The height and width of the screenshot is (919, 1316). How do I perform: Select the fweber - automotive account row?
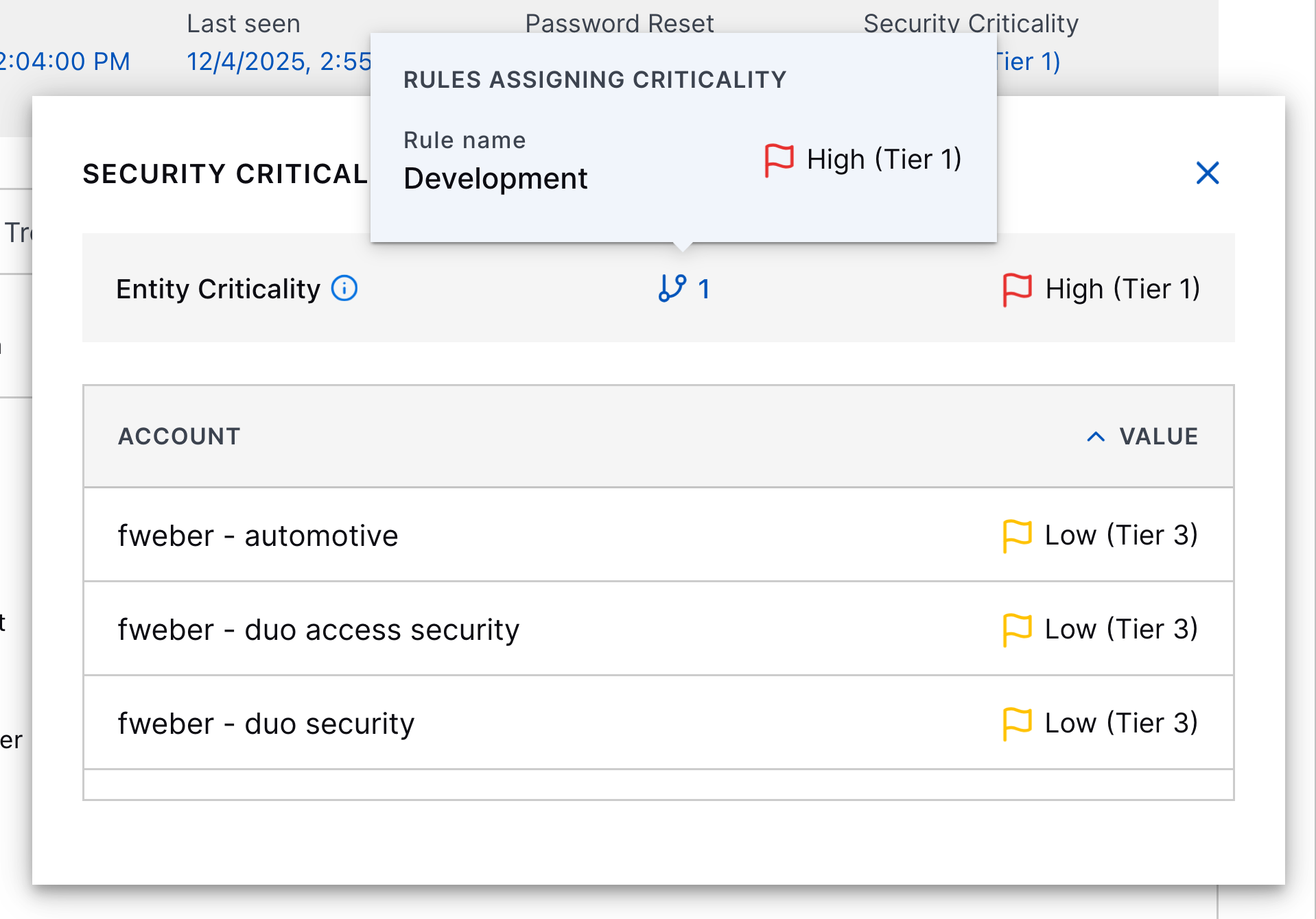pos(258,536)
